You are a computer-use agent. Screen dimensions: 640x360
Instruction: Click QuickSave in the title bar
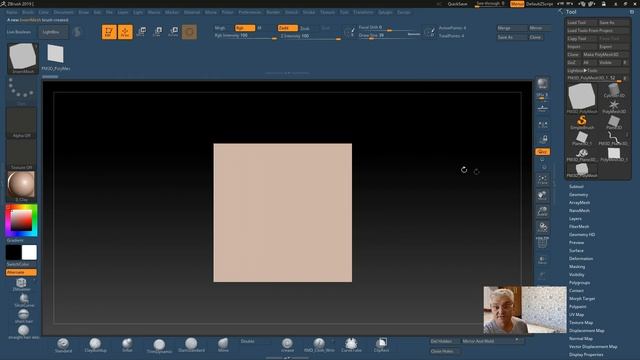pyautogui.click(x=457, y=4)
